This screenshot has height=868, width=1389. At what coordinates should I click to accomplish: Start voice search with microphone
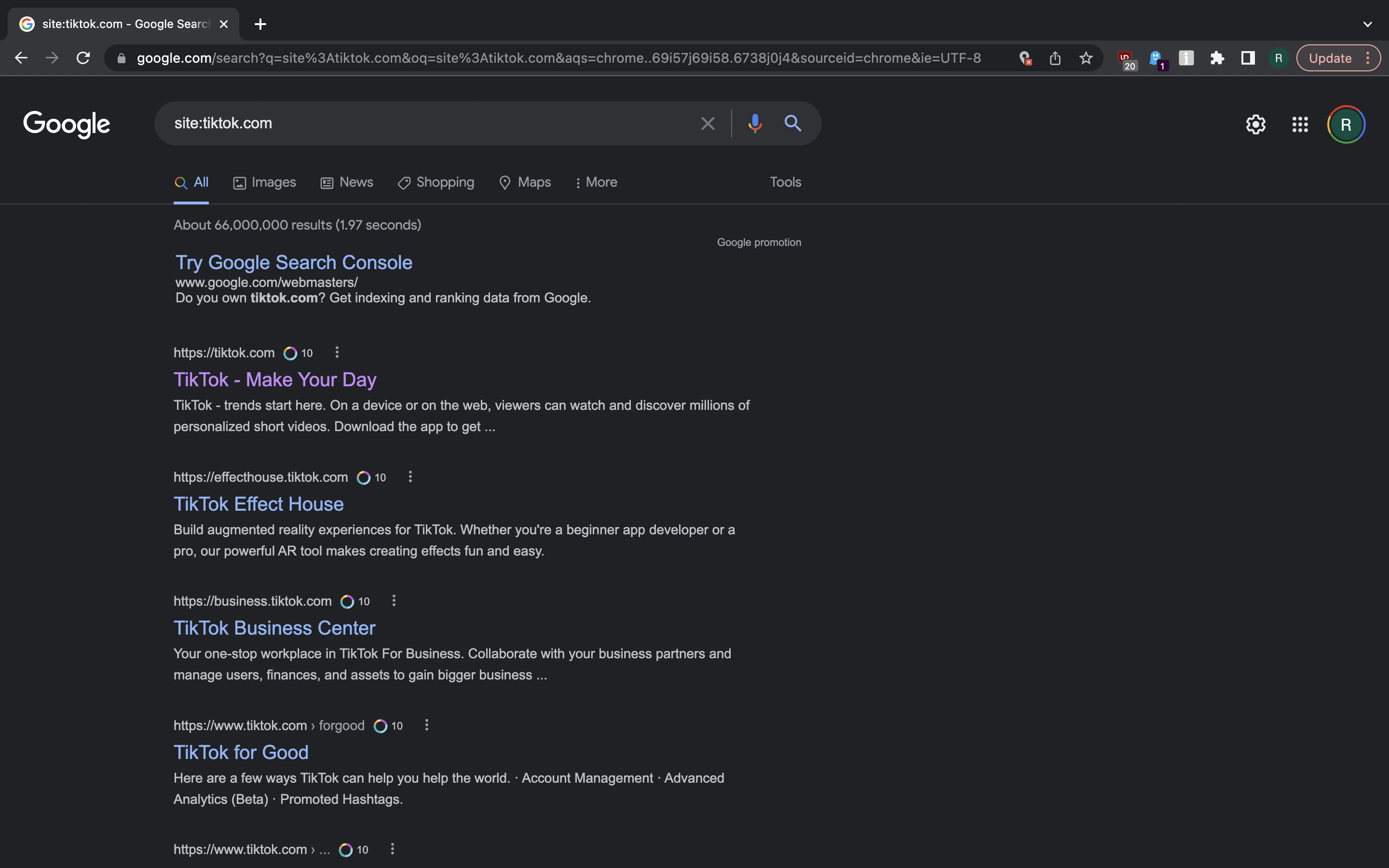(x=755, y=123)
